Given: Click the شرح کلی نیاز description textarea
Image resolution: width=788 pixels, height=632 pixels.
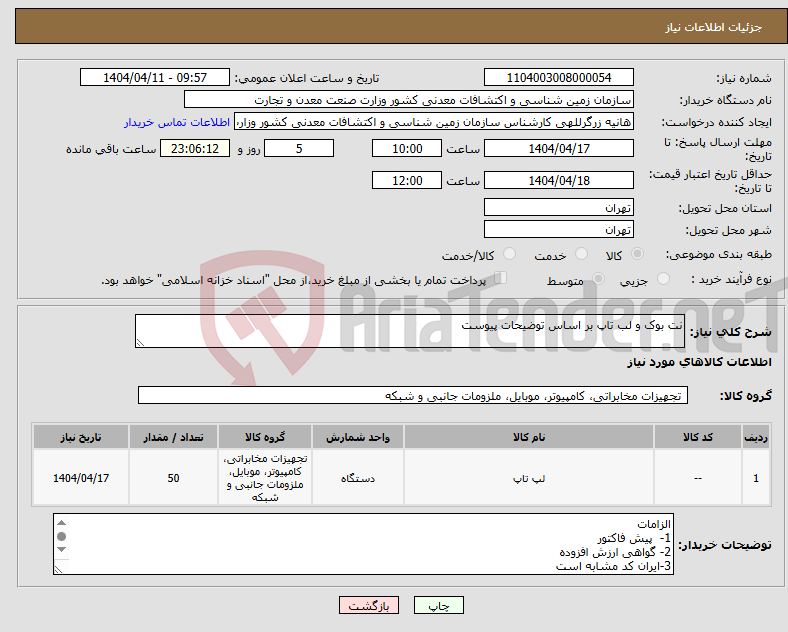Looking at the screenshot, I should 410,331.
